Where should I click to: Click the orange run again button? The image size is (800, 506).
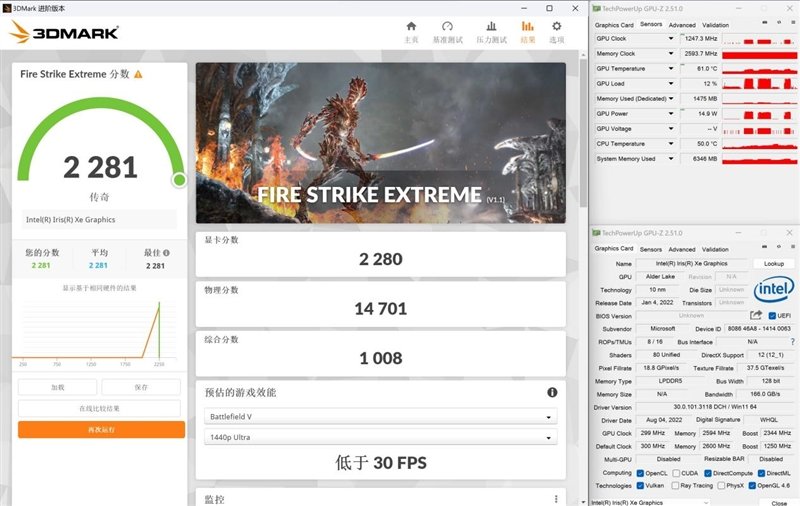[x=101, y=429]
